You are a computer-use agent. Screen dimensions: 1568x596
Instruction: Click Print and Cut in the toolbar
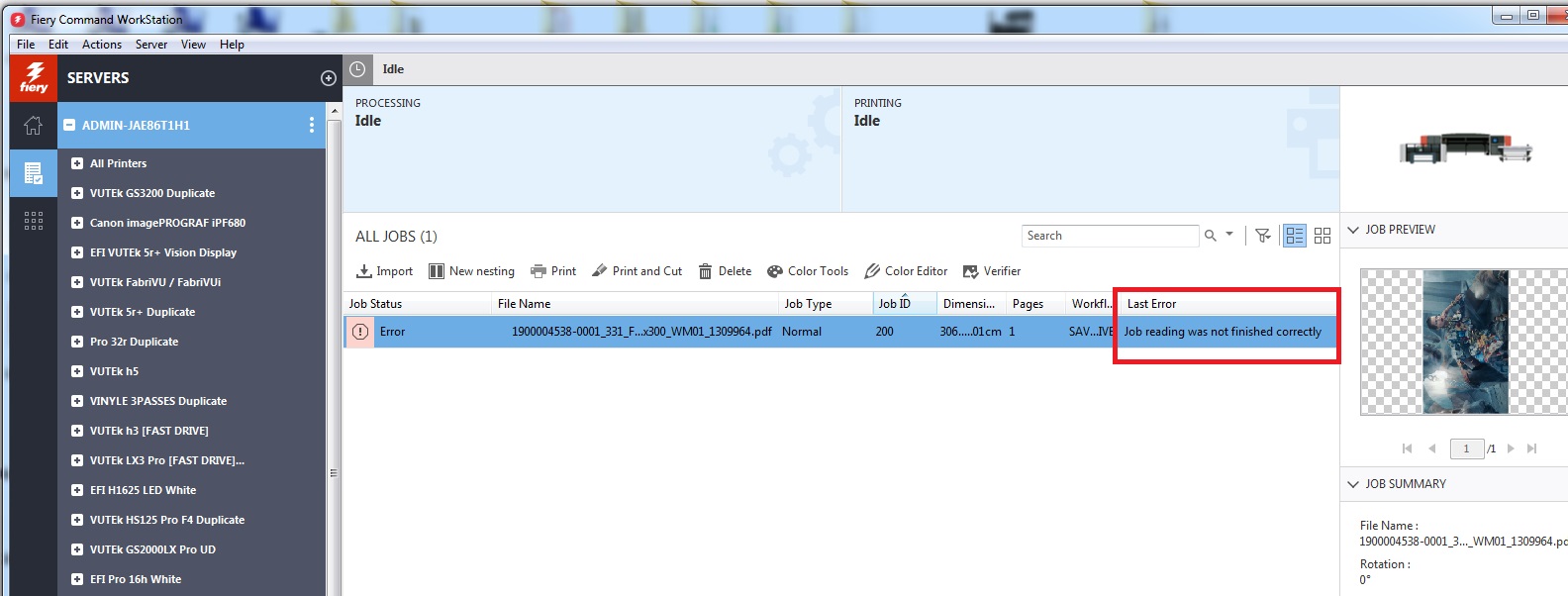[x=637, y=271]
